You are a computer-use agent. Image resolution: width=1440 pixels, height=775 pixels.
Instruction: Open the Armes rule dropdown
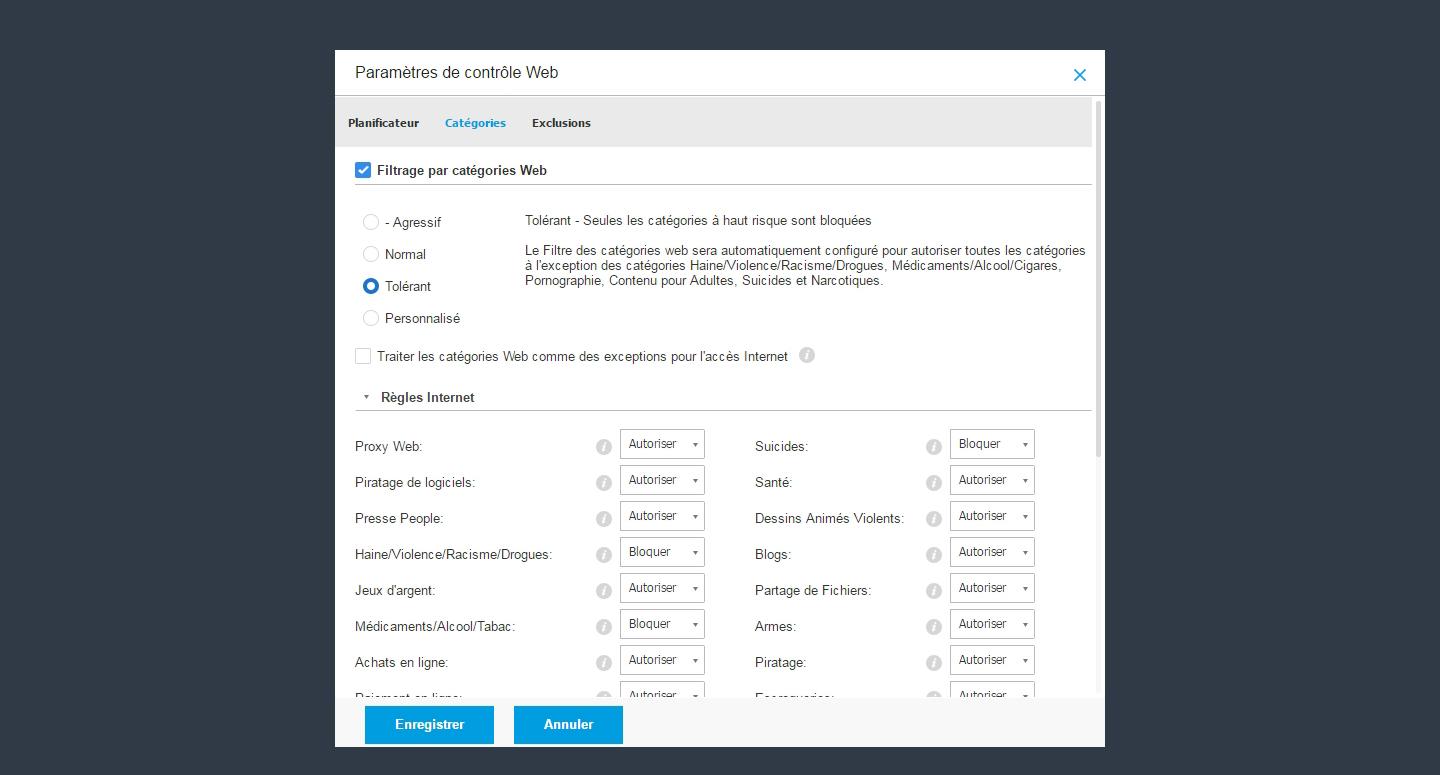point(992,624)
